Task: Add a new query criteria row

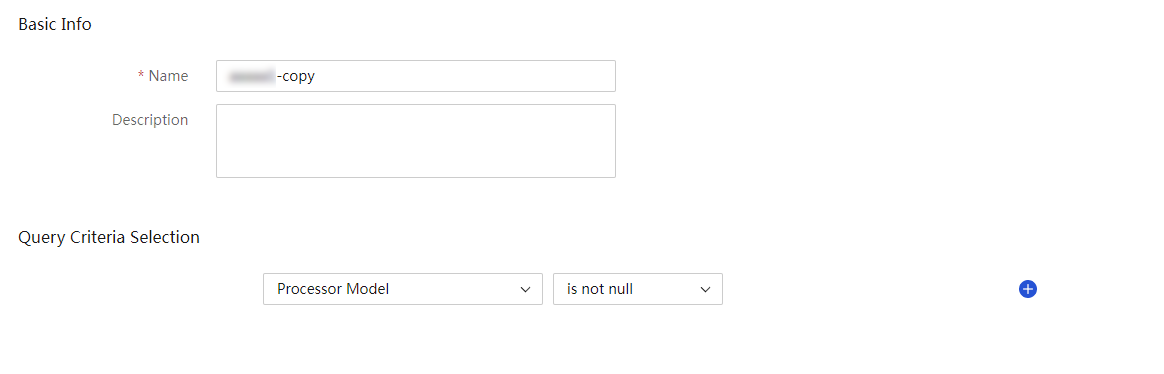Action: coord(1027,289)
